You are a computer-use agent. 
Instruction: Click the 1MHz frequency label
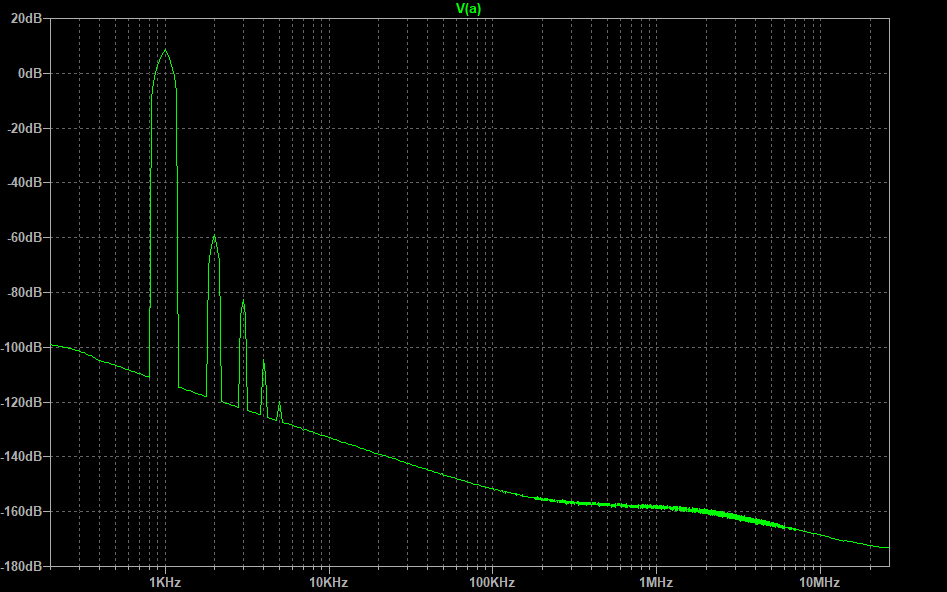coord(656,582)
